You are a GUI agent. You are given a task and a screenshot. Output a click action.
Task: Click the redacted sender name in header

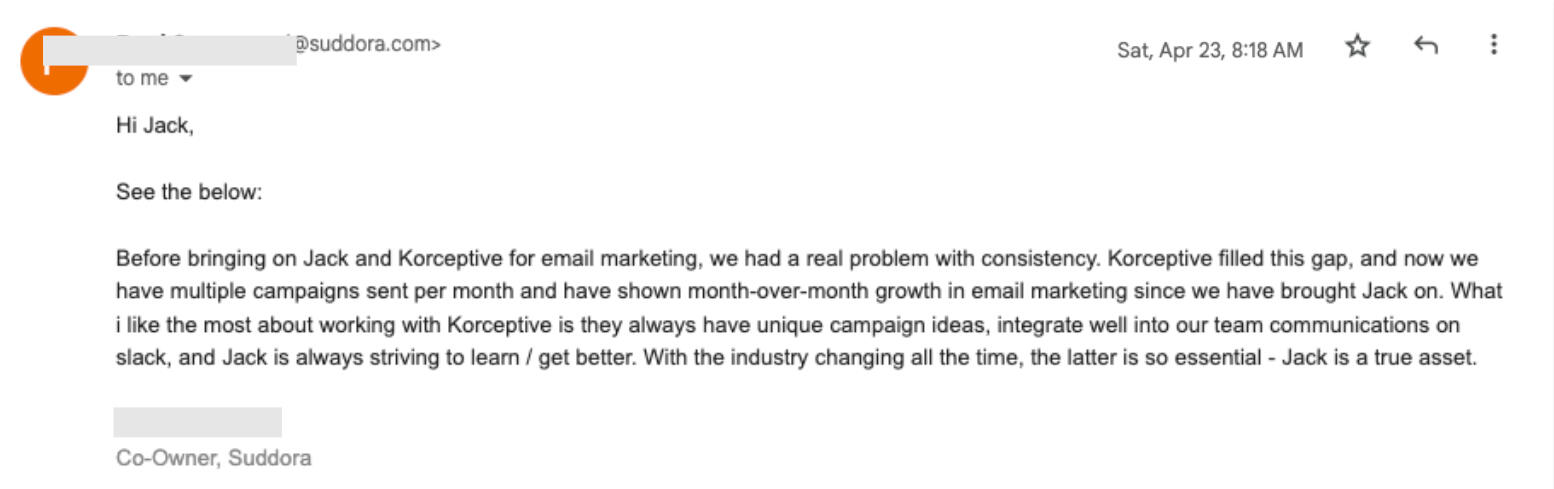(170, 49)
